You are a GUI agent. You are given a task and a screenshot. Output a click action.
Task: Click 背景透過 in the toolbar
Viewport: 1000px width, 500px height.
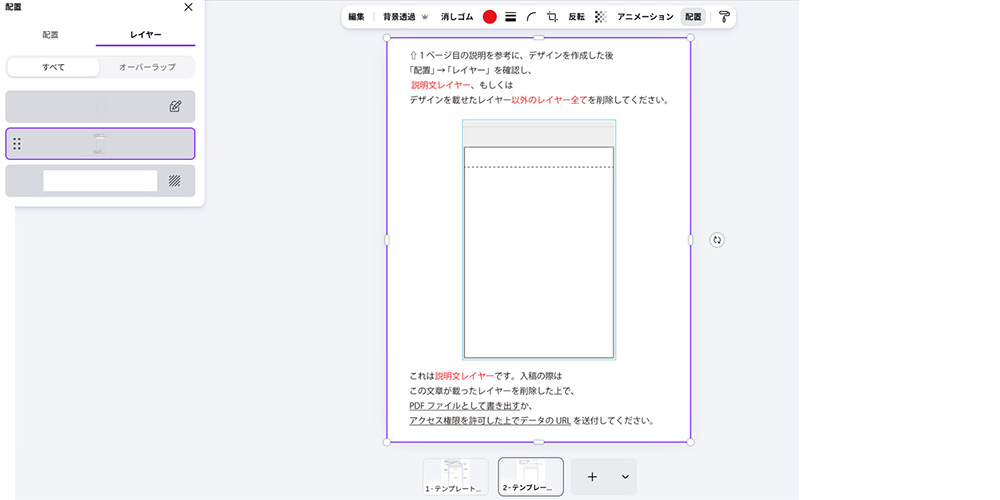point(399,17)
